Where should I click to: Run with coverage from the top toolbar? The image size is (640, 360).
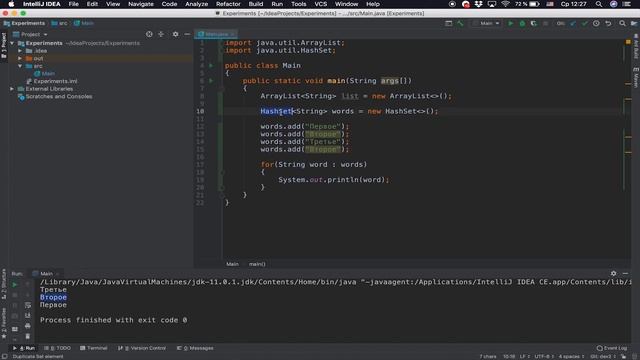(533, 24)
